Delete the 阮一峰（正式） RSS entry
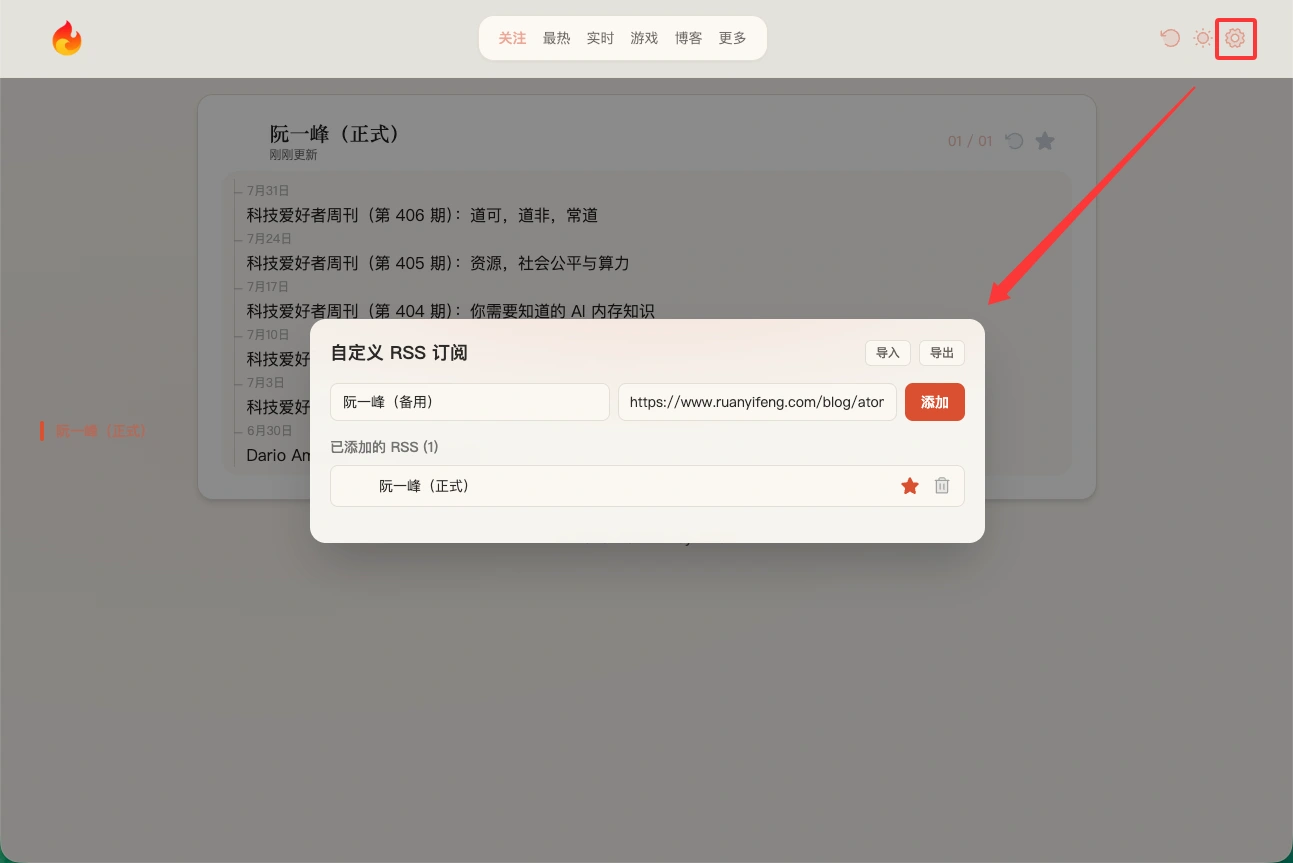 (x=942, y=486)
